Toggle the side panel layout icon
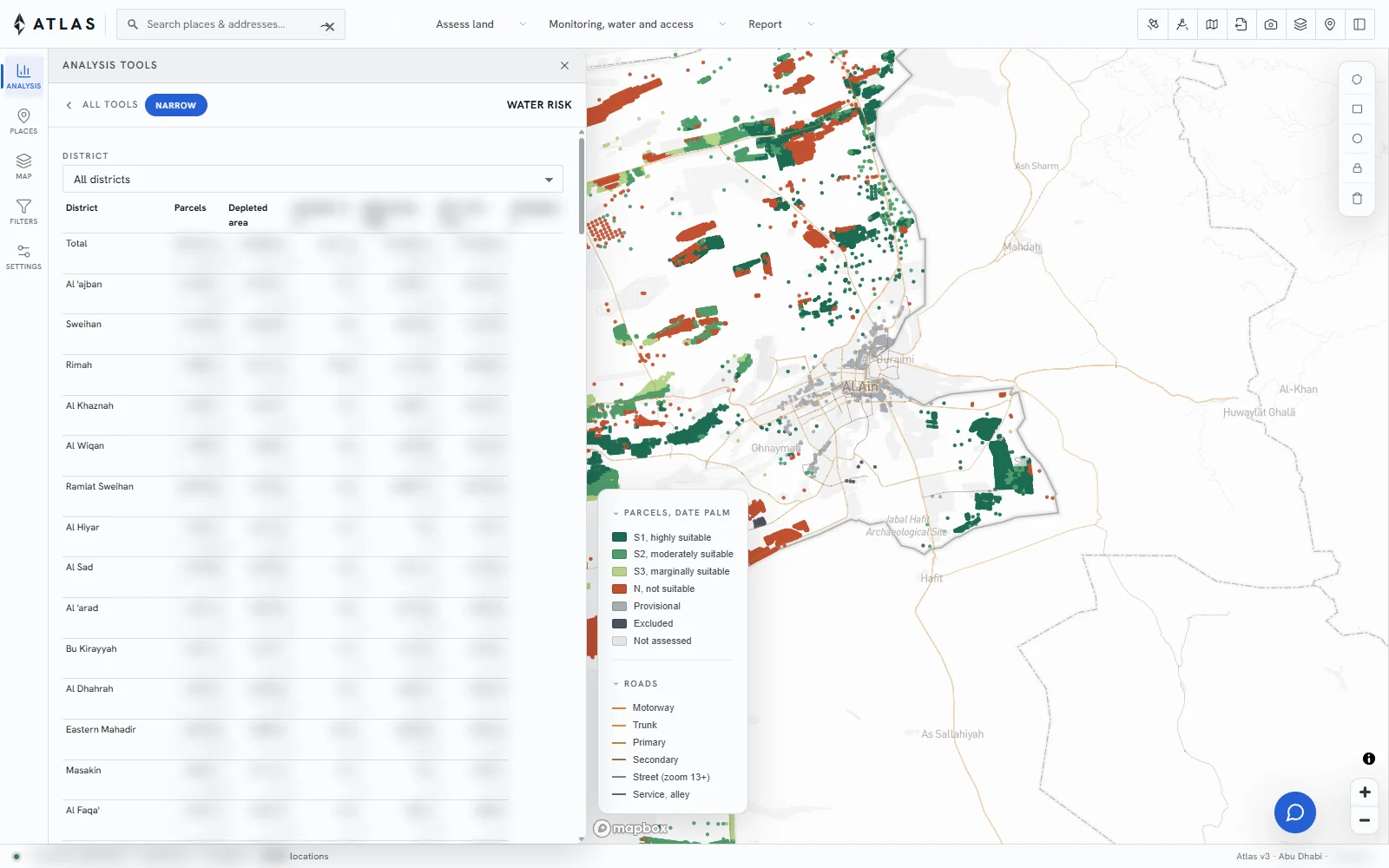1389x868 pixels. pos(1359,24)
